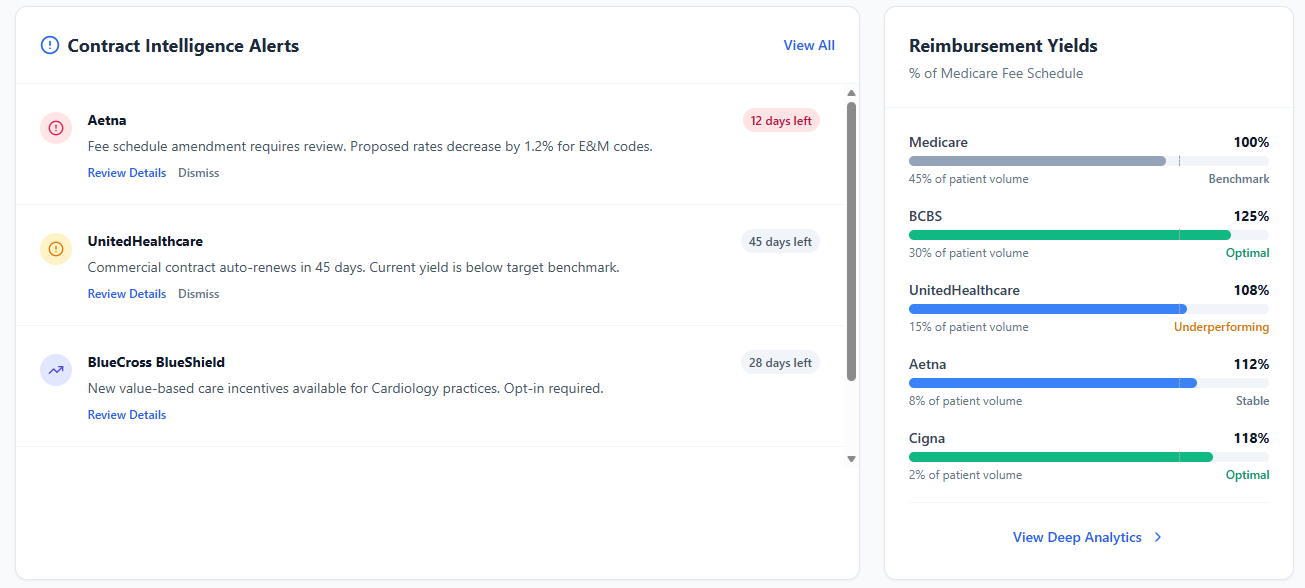Open Review Details for BlueCross BlueShield alert
The height and width of the screenshot is (588, 1305).
point(127,415)
